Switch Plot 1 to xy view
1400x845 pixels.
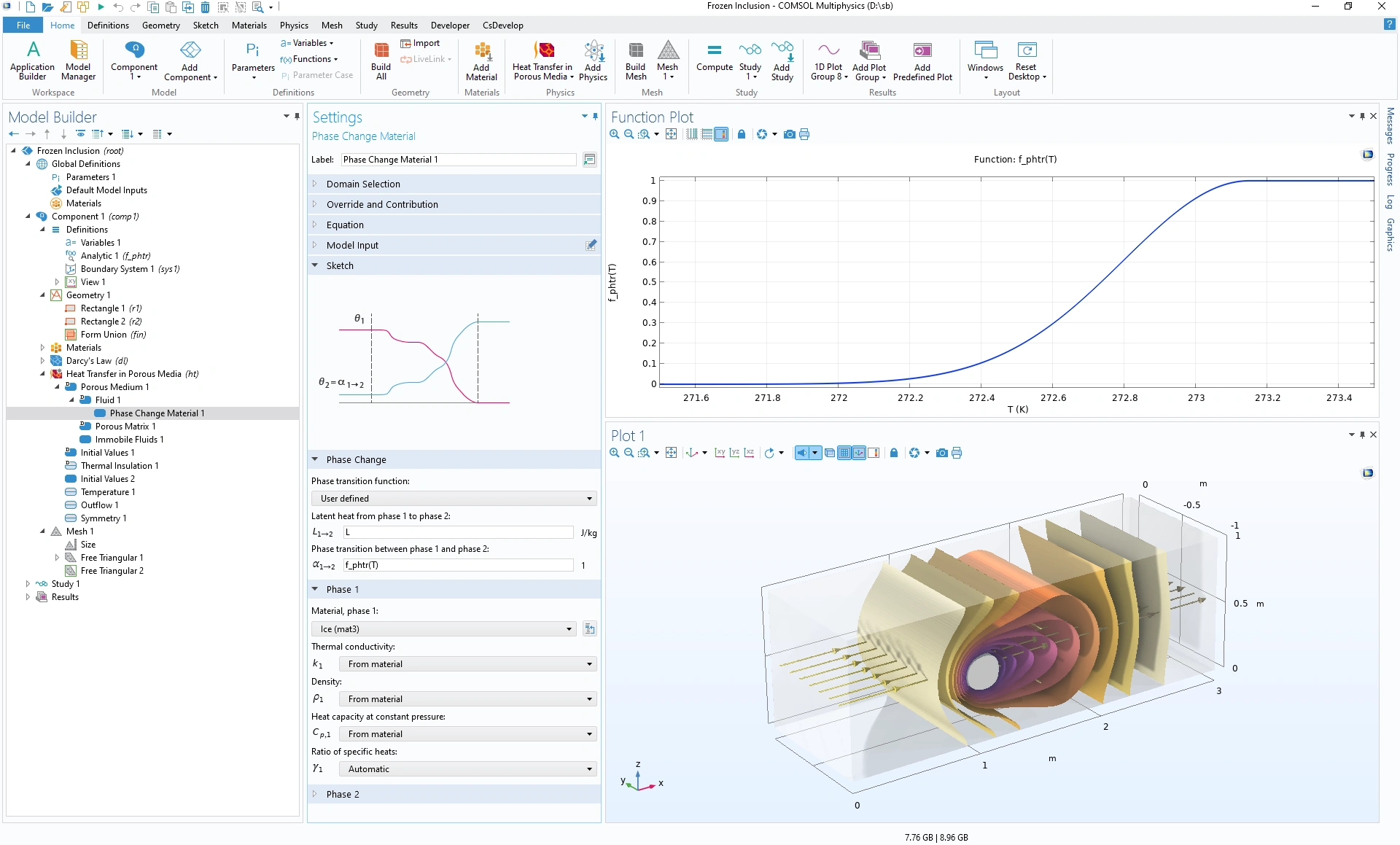click(x=720, y=453)
